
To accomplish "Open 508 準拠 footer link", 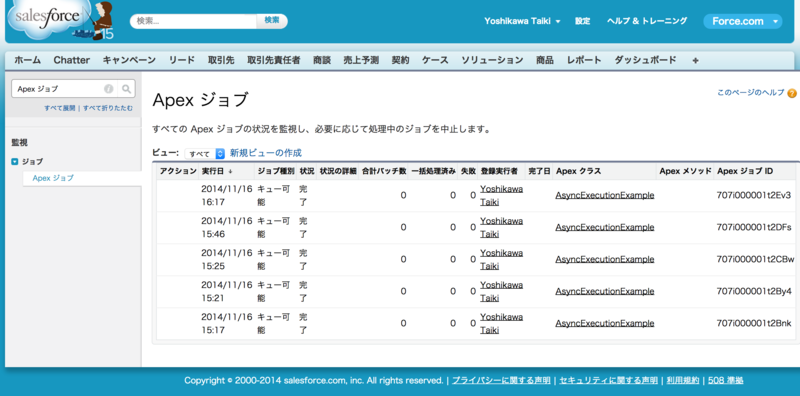I will click(x=726, y=381).
